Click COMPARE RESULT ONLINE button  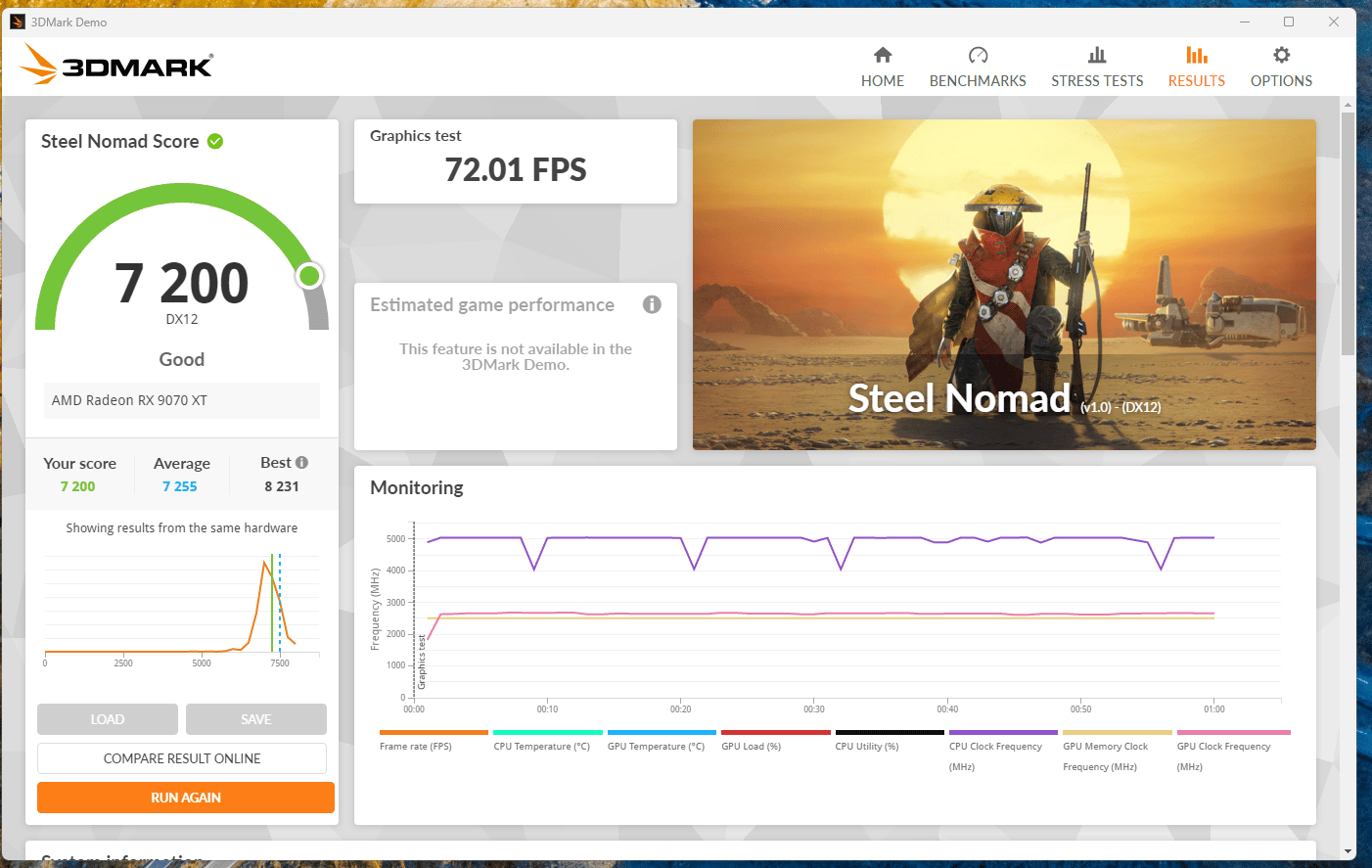tap(182, 758)
